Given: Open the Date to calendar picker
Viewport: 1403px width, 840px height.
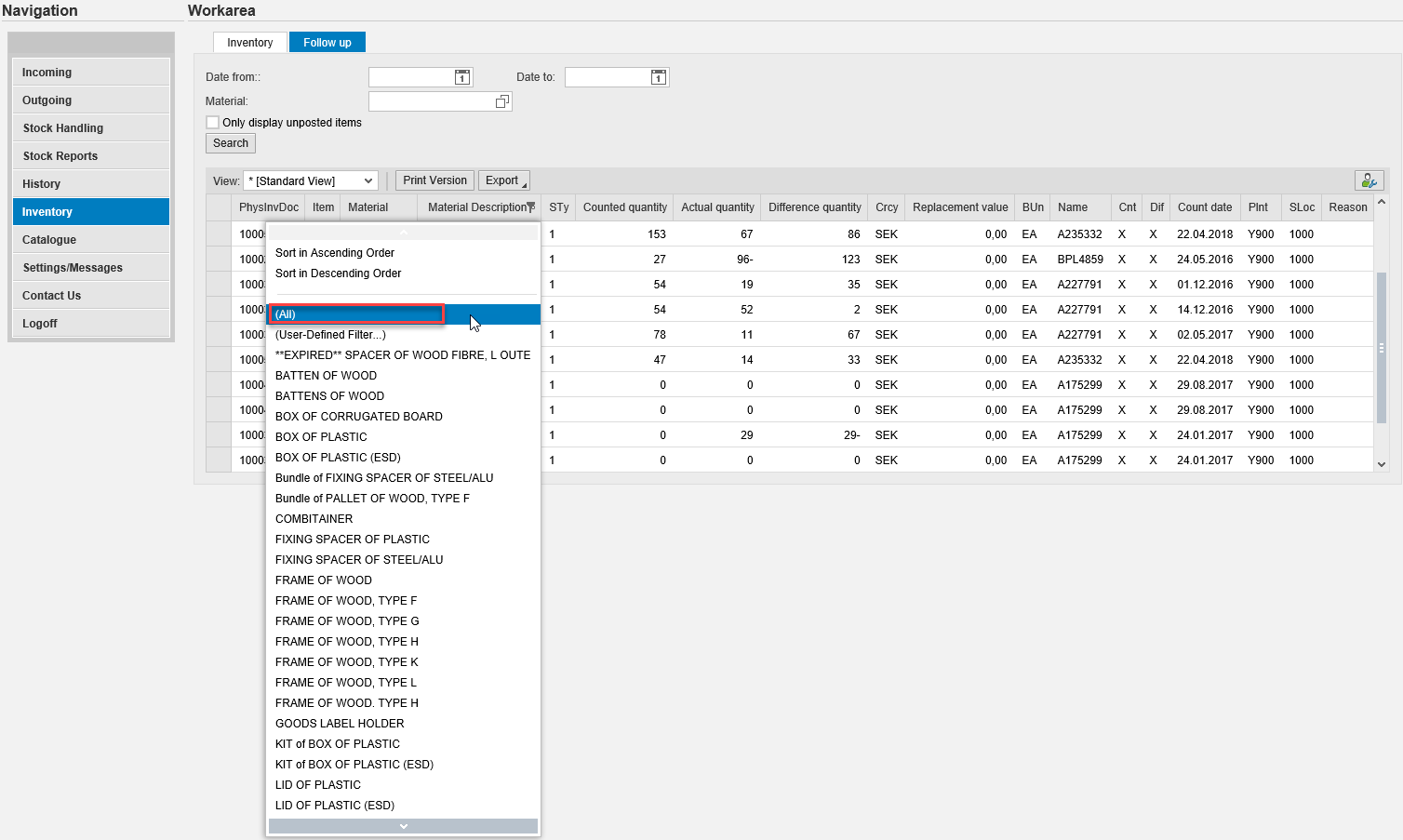Looking at the screenshot, I should click(658, 77).
